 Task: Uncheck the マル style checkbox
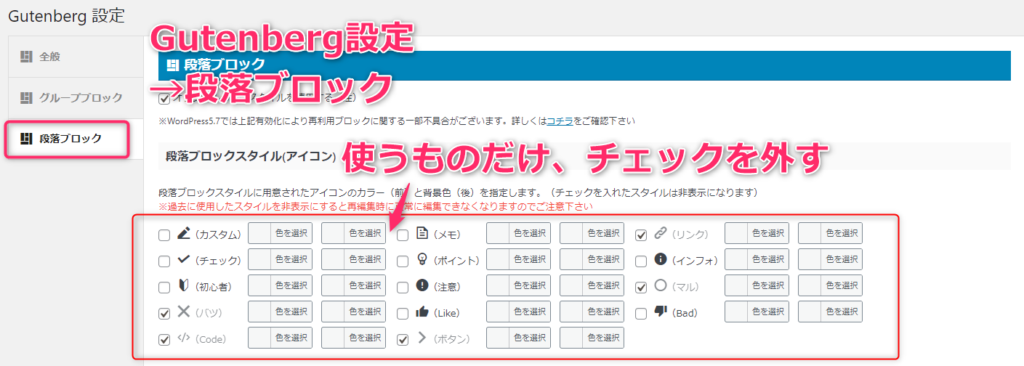(641, 287)
